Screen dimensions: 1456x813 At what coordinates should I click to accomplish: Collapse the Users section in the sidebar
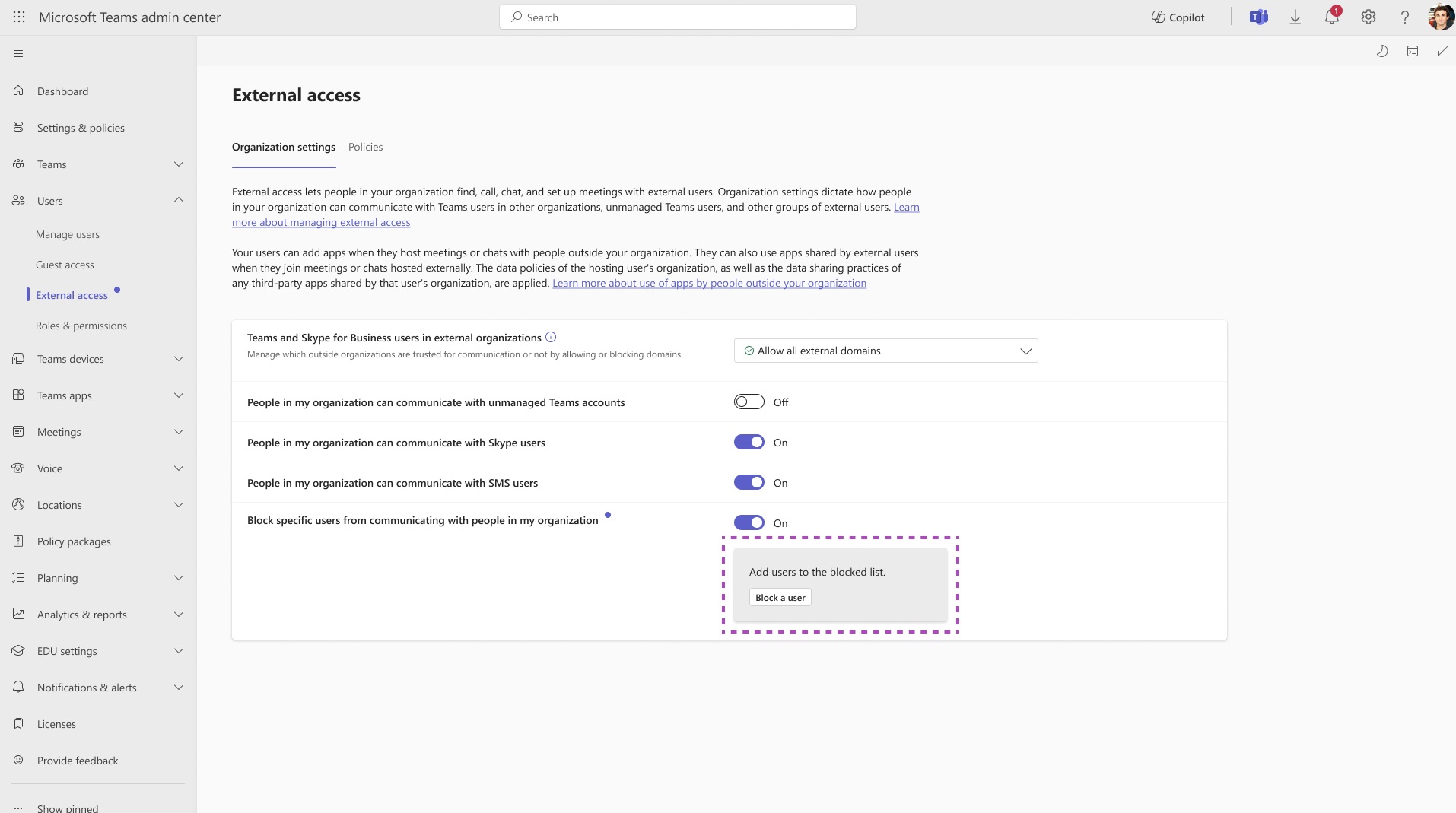[x=179, y=200]
